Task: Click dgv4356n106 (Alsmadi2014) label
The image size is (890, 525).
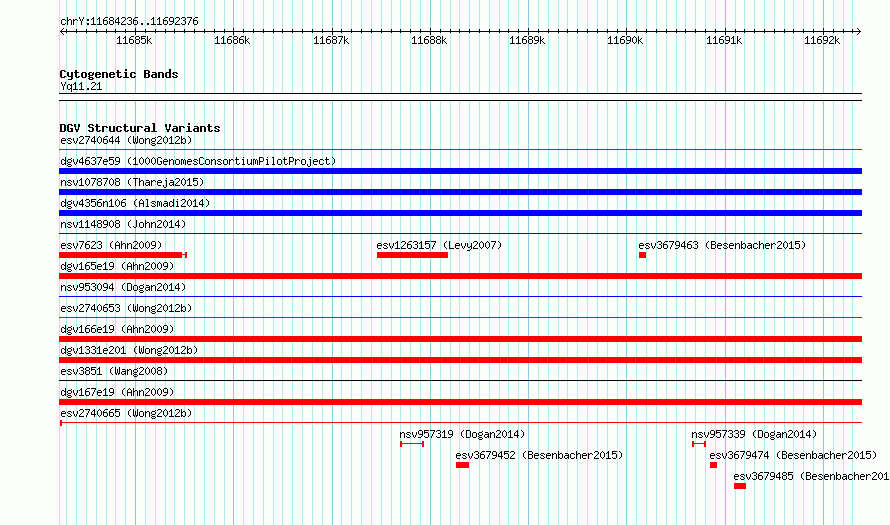Action: [x=135, y=203]
